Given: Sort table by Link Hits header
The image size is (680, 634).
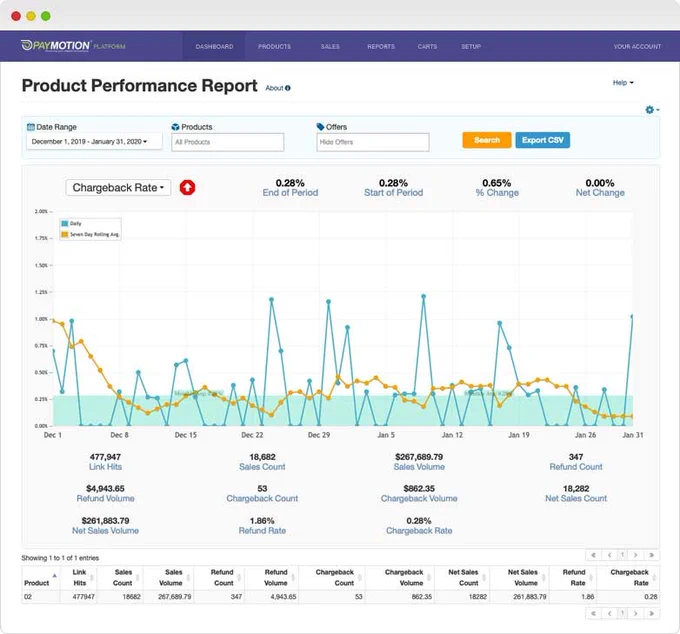Looking at the screenshot, I should [x=79, y=578].
